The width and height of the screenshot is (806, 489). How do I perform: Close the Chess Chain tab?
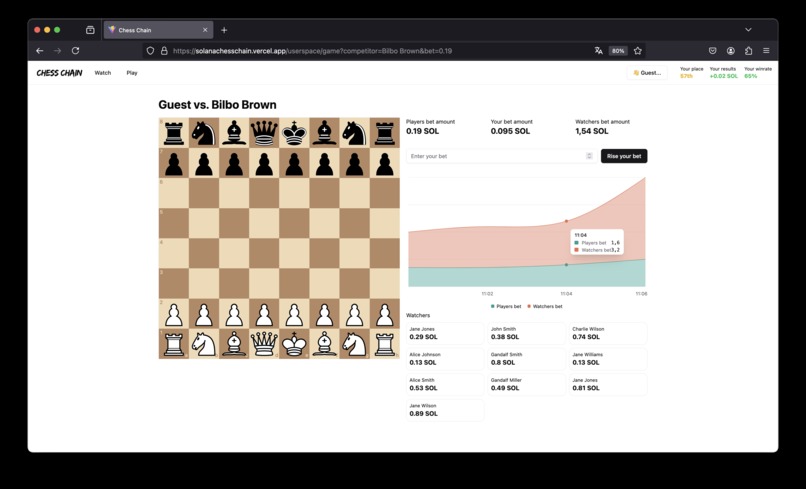click(205, 30)
